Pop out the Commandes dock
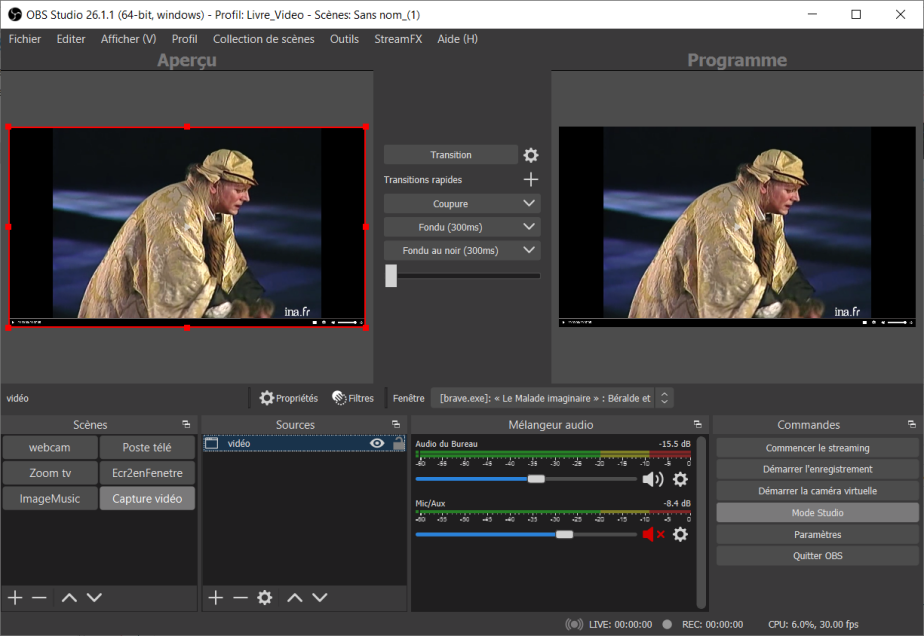 click(x=912, y=424)
